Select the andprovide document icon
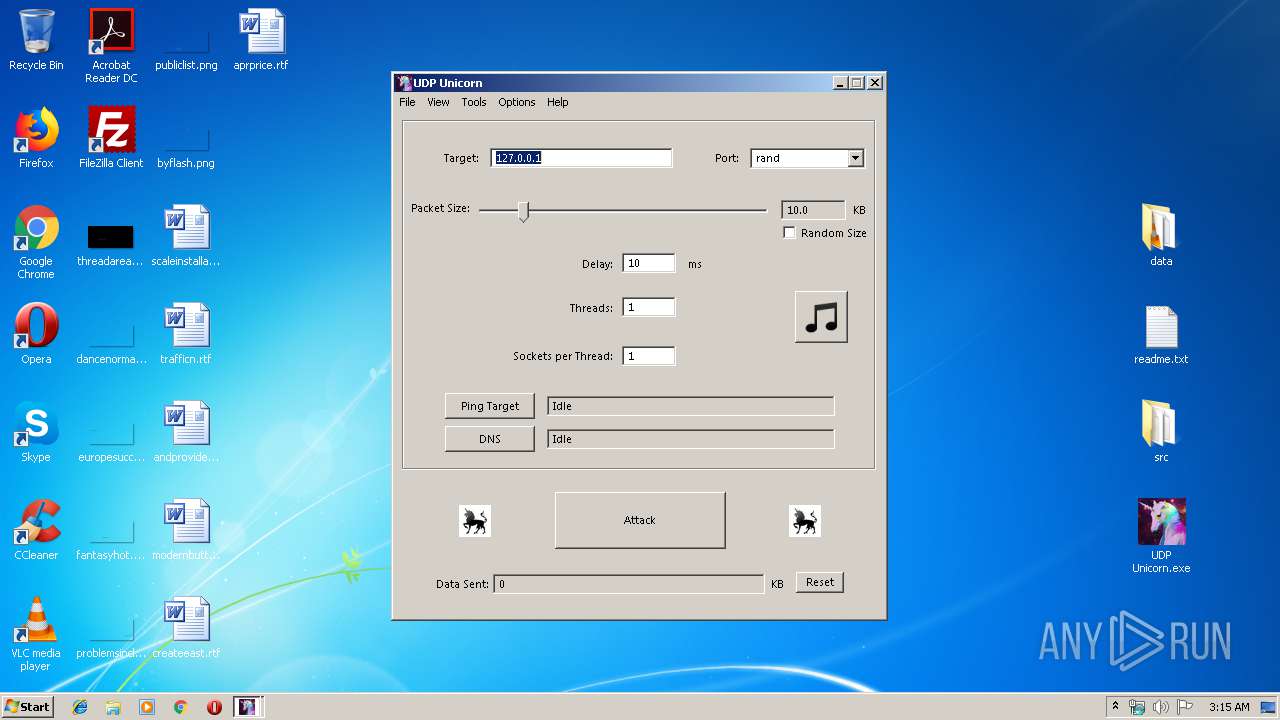This screenshot has width=1280, height=720. (186, 432)
